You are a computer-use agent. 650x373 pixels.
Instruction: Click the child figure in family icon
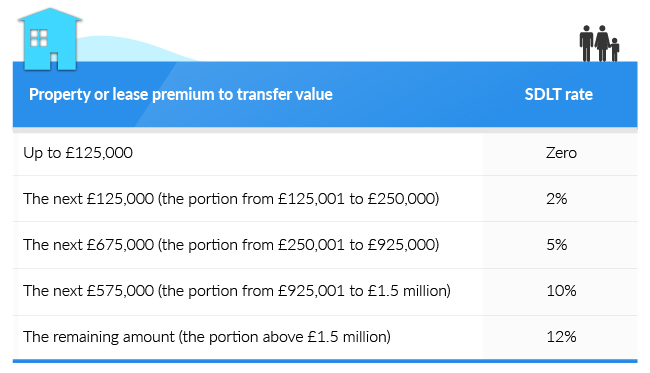pos(615,50)
